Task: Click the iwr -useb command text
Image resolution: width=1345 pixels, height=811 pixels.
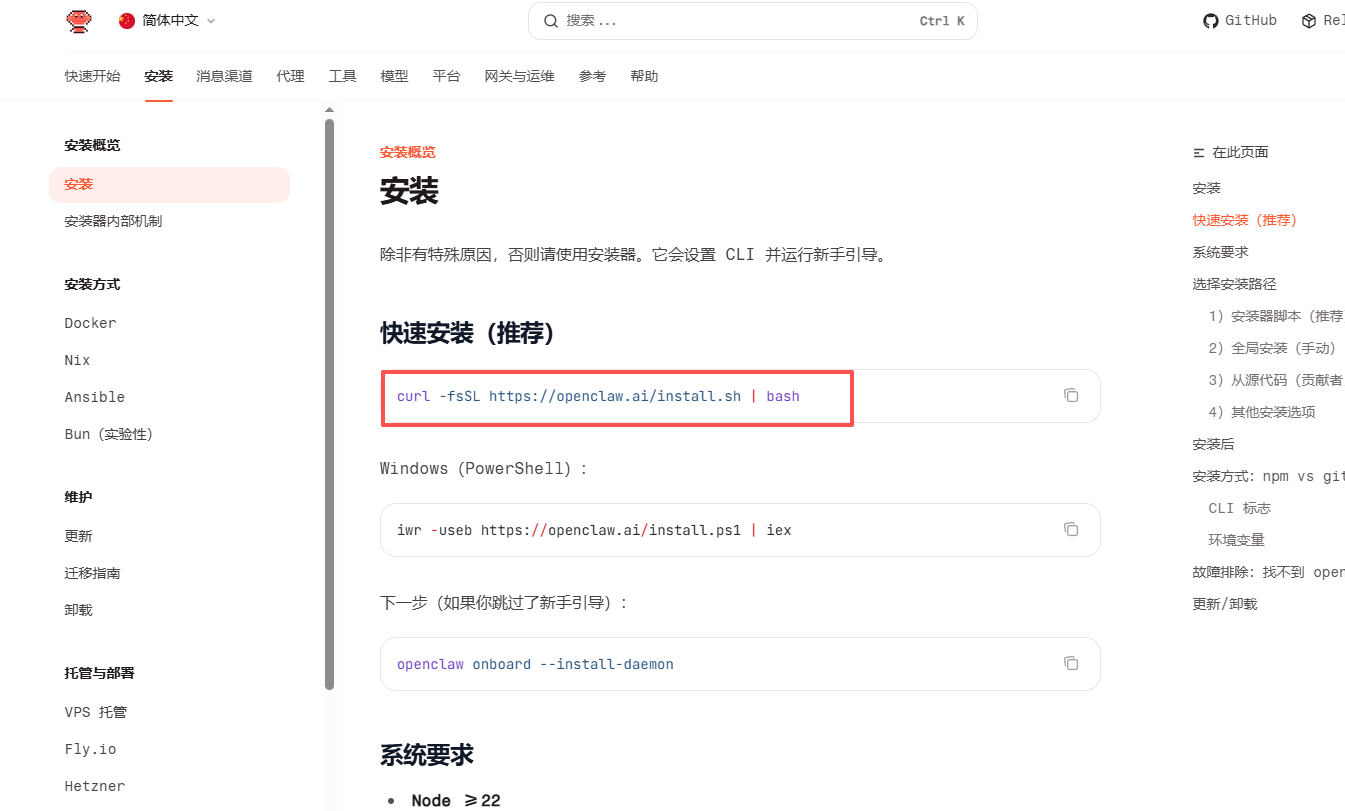Action: tap(594, 530)
